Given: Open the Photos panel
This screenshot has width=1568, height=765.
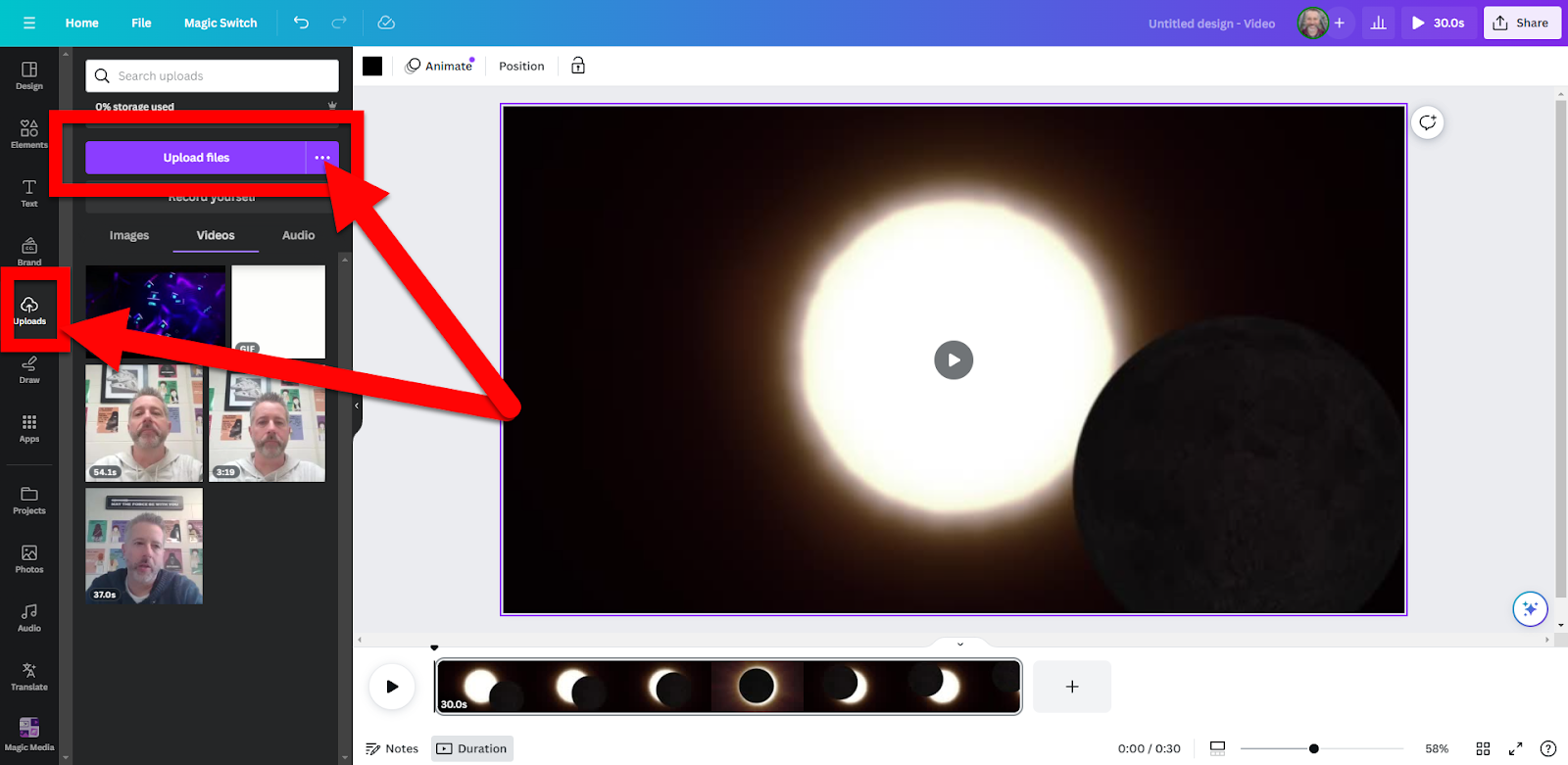Looking at the screenshot, I should (29, 559).
